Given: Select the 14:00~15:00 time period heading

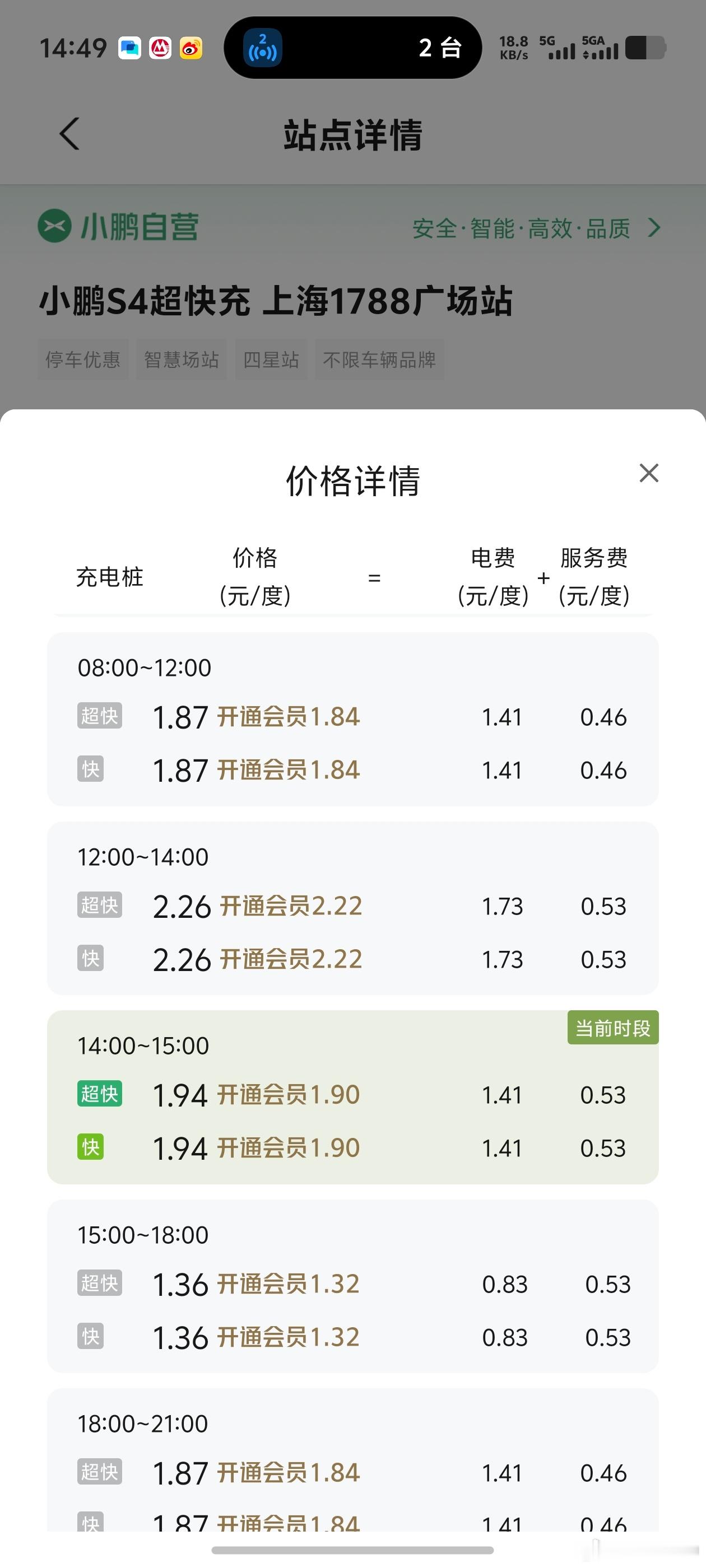Looking at the screenshot, I should [143, 1046].
